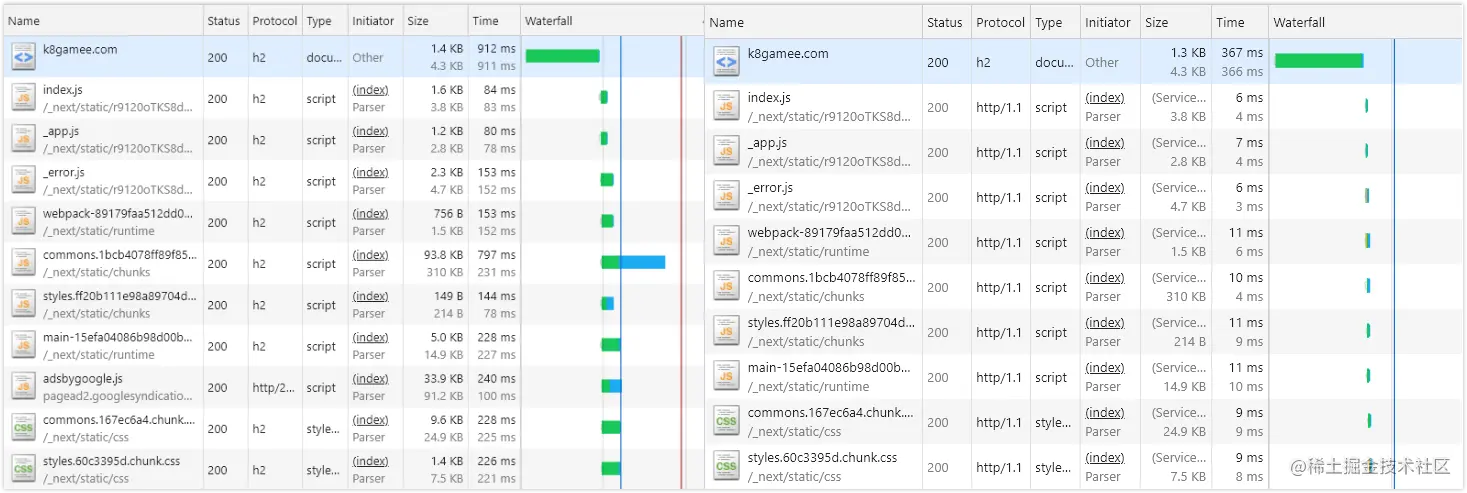
Task: Click adsbygoogle.js waterfall bar
Action: [x=611, y=386]
